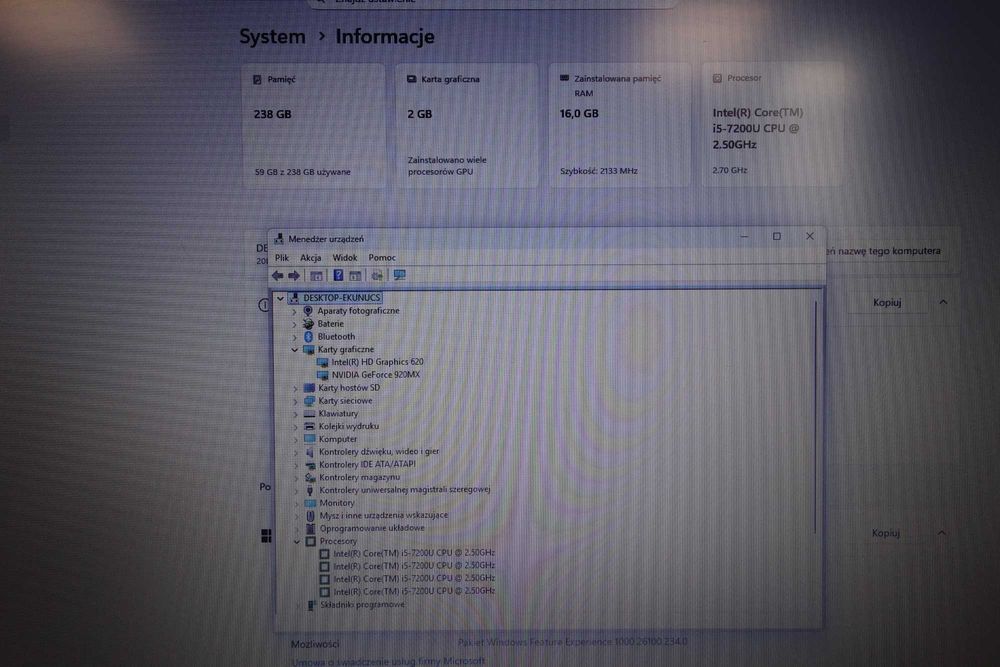Open the Akcja menu
This screenshot has height=667, width=1000.
pos(311,258)
